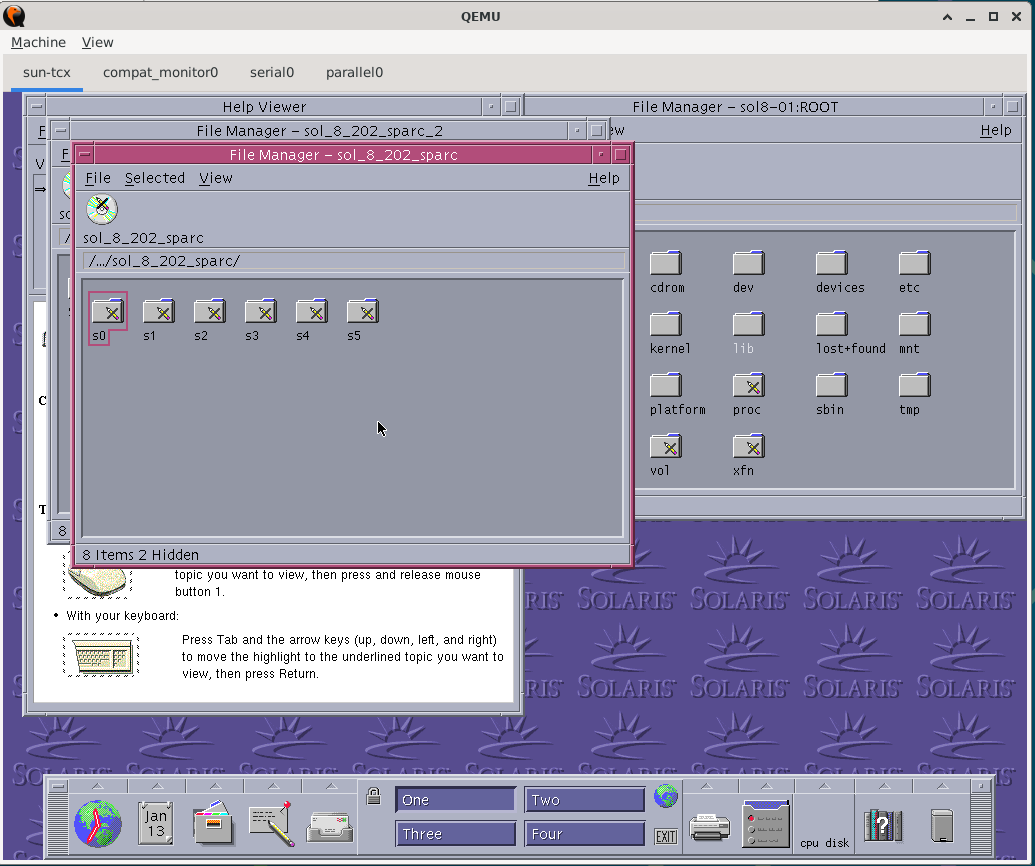Open the Text Note pencil icon

point(271,824)
